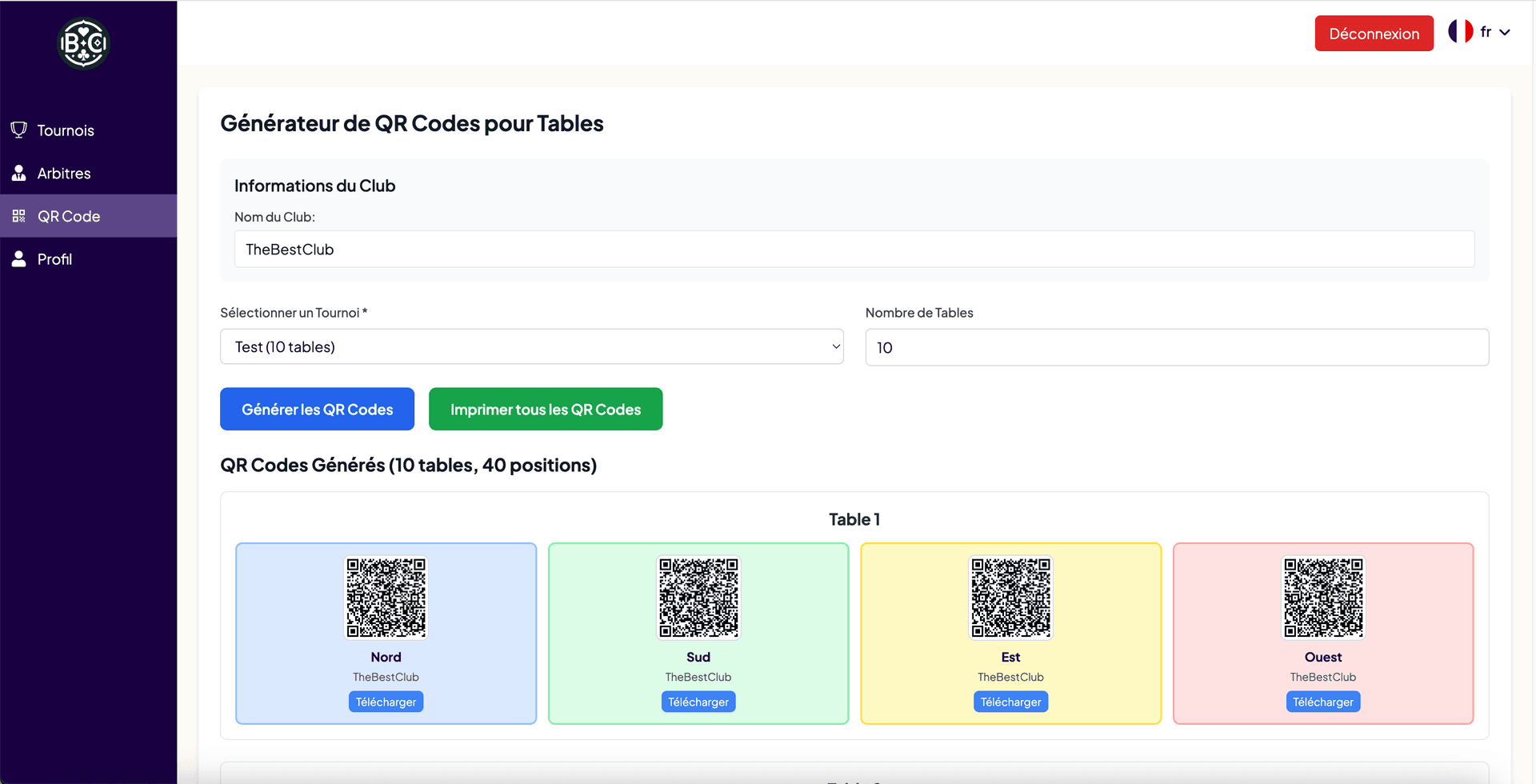Download the Nord QR code

[386, 702]
